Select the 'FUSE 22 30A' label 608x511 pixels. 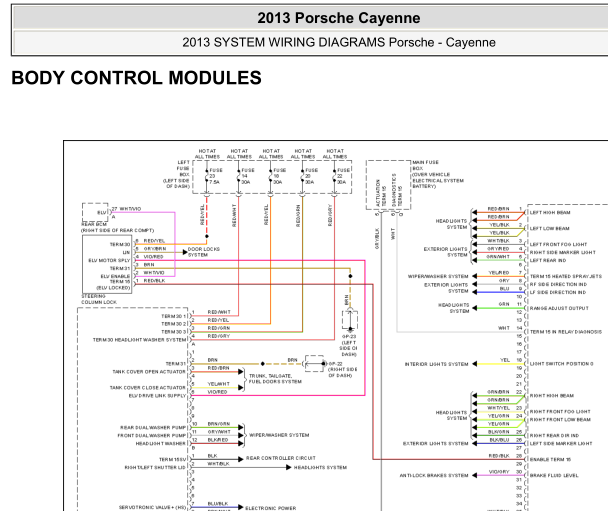[x=343, y=176]
